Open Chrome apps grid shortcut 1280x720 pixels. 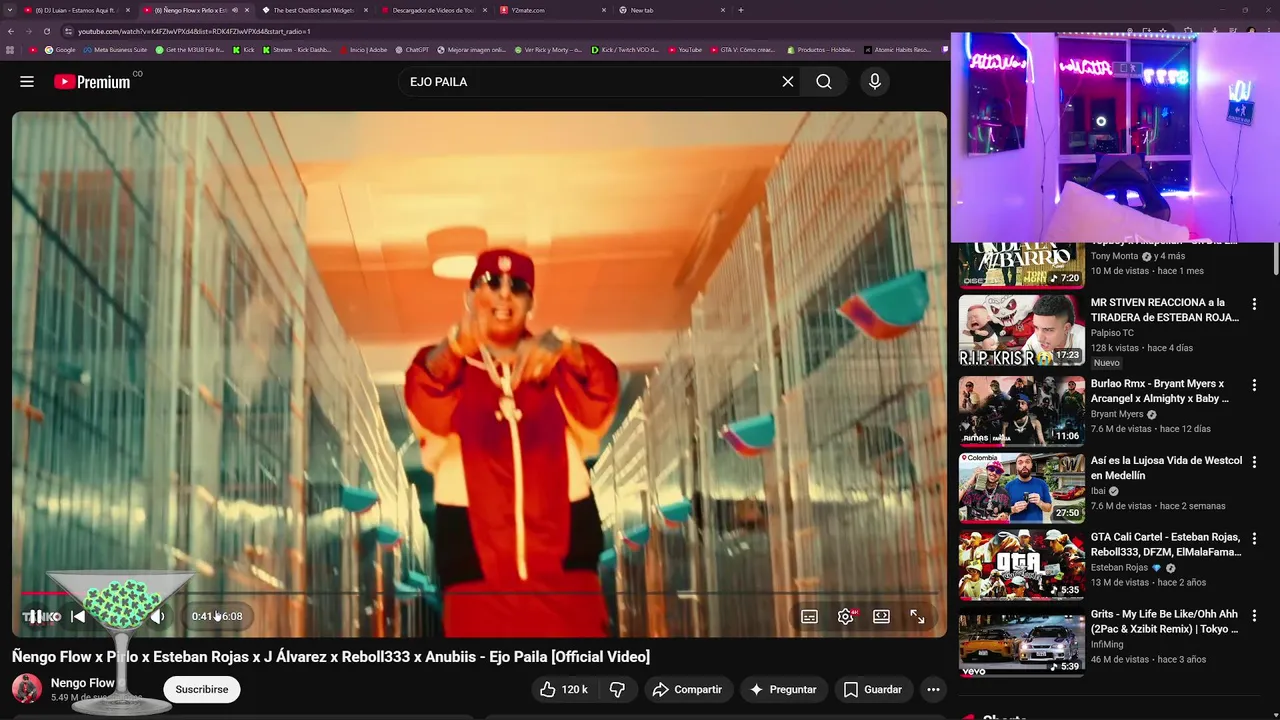[11, 50]
